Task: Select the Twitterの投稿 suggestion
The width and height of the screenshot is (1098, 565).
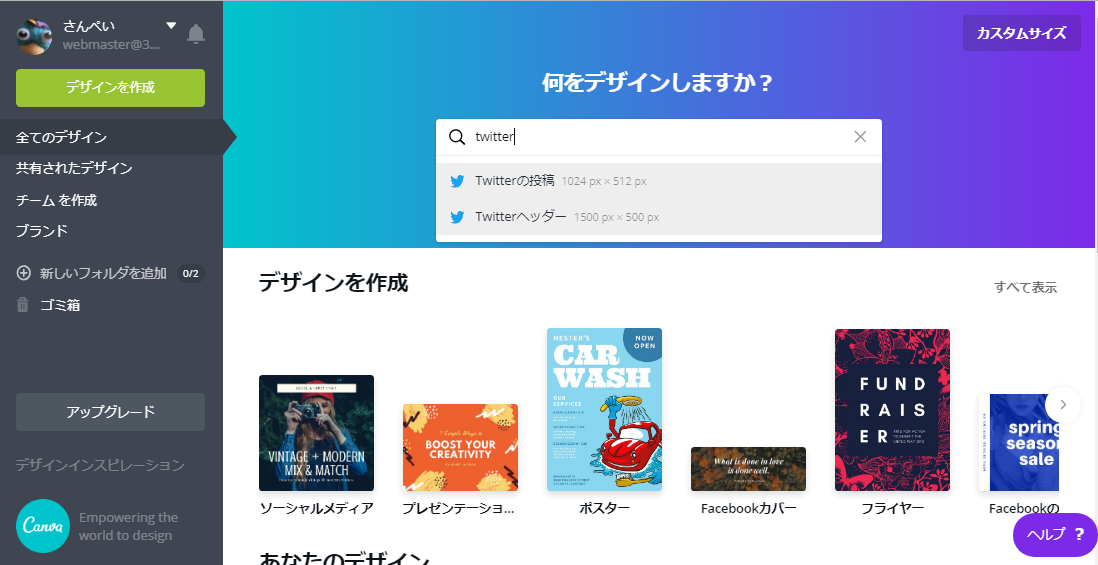Action: 658,181
